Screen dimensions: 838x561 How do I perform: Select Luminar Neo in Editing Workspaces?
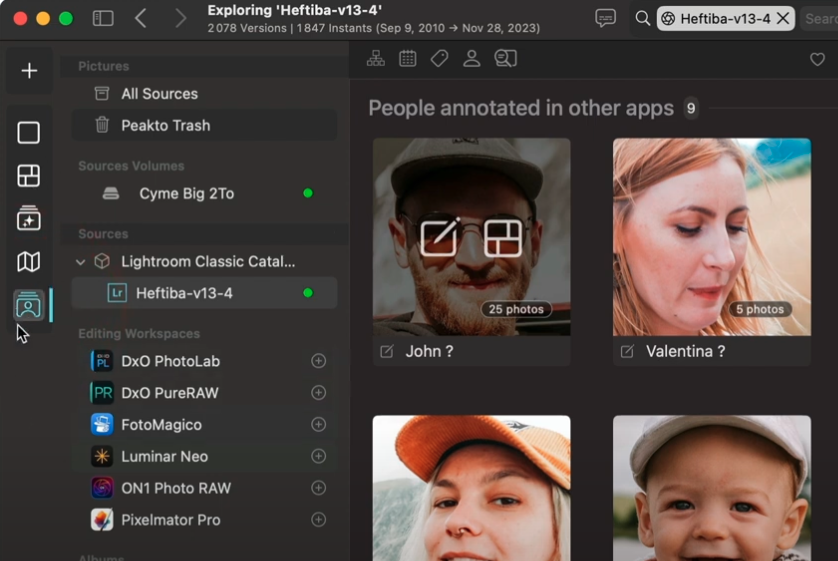click(204, 456)
